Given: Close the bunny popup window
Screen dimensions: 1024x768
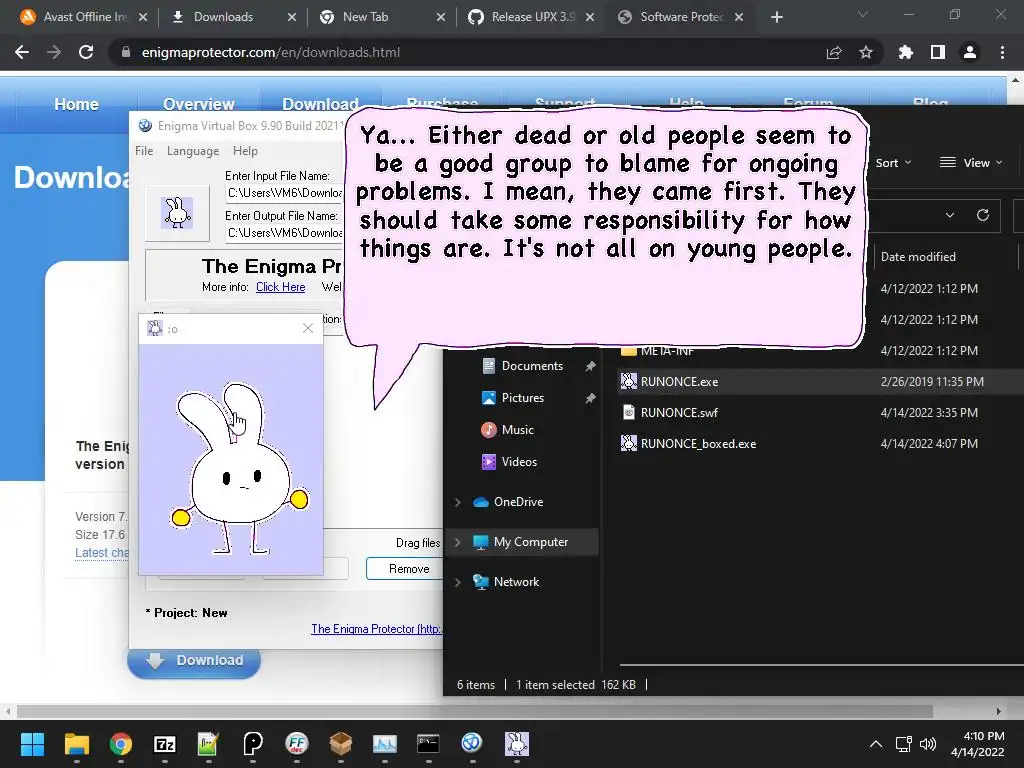Looking at the screenshot, I should (308, 328).
